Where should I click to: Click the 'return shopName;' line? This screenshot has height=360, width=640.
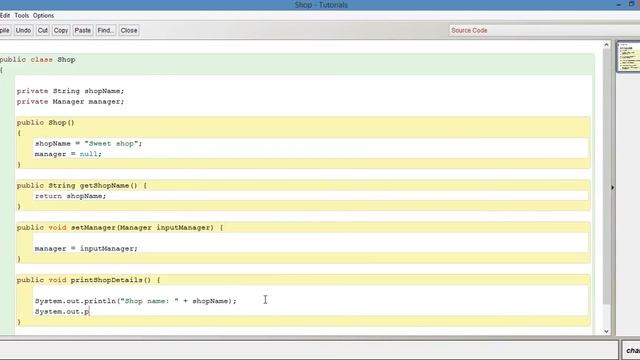(70, 196)
